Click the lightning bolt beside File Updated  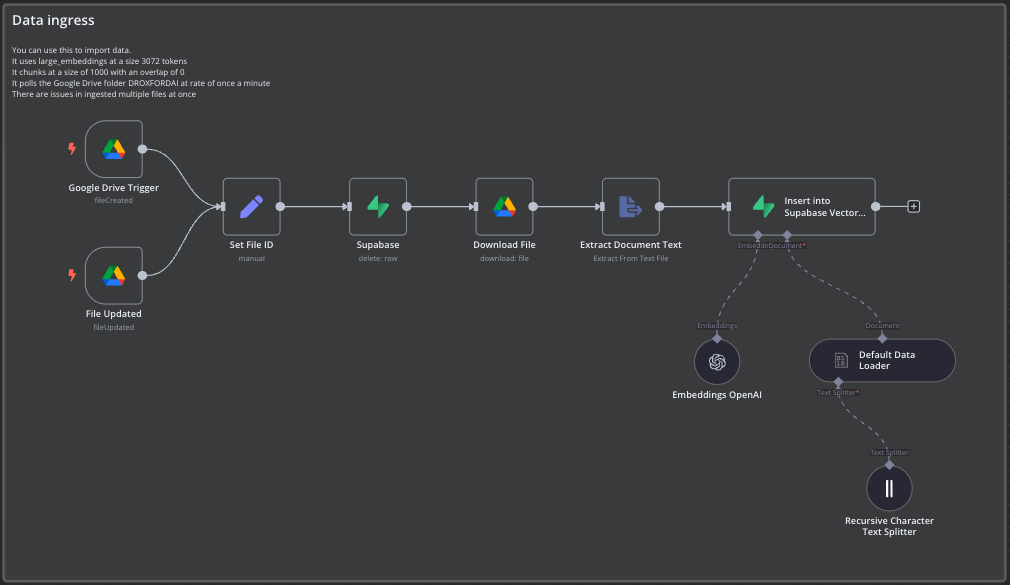[72, 275]
